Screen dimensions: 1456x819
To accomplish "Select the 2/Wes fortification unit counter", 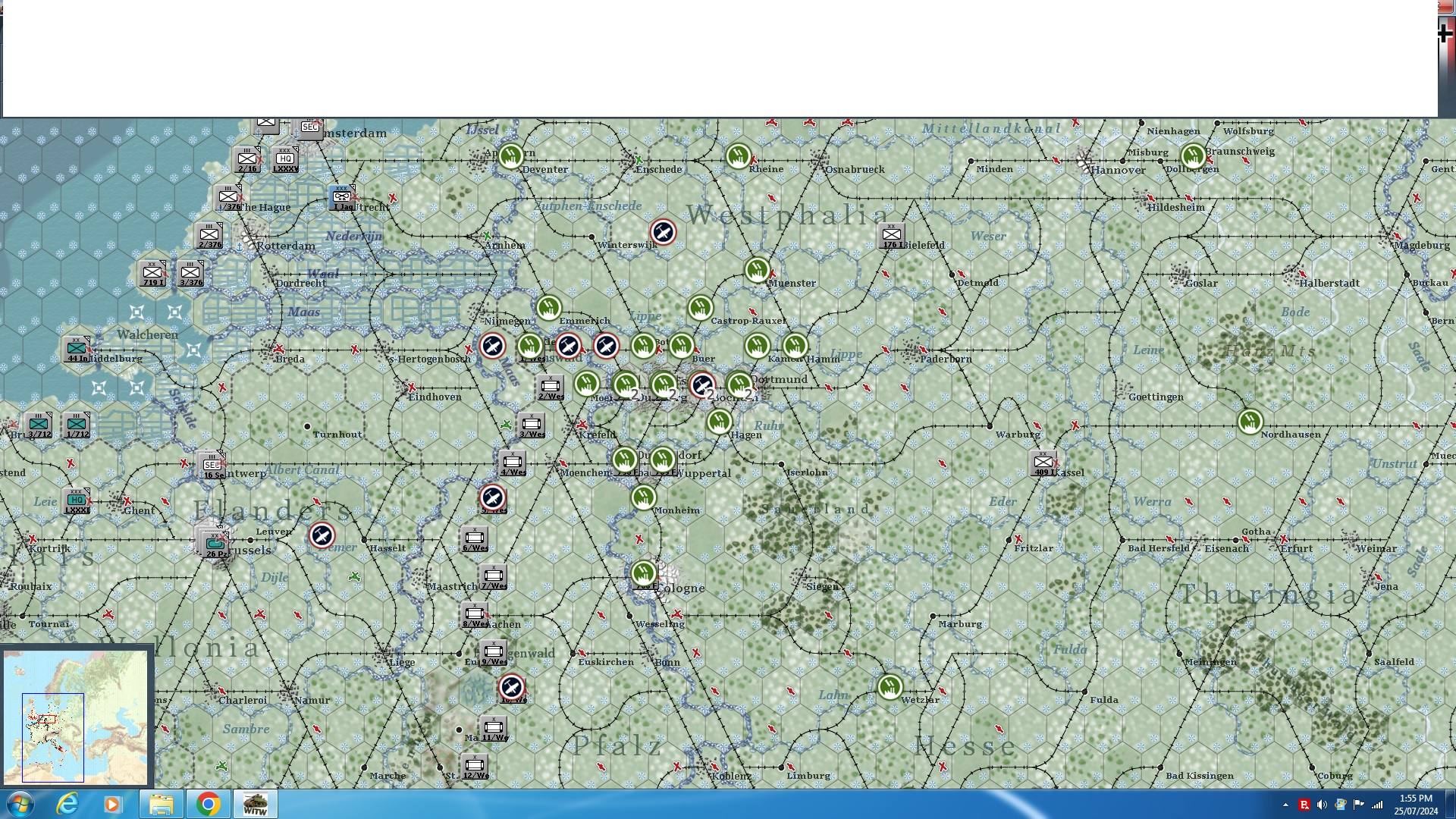I will pyautogui.click(x=550, y=387).
